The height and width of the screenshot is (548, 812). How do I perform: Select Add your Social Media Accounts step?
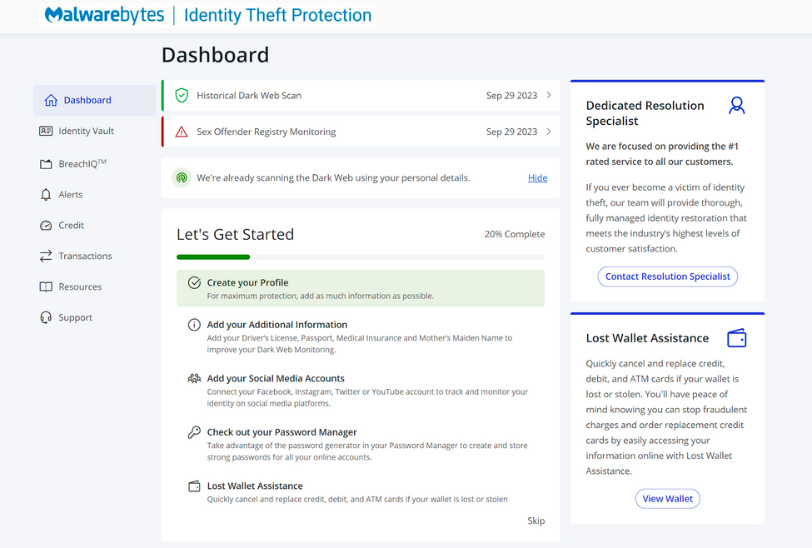coord(275,379)
